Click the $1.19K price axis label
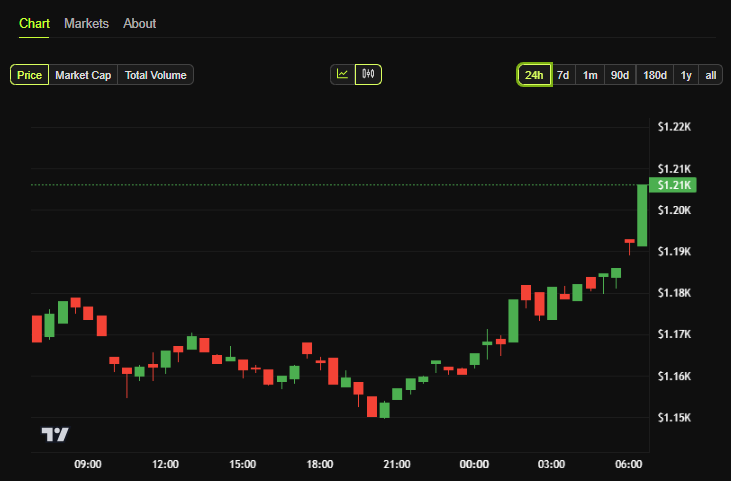 674,252
